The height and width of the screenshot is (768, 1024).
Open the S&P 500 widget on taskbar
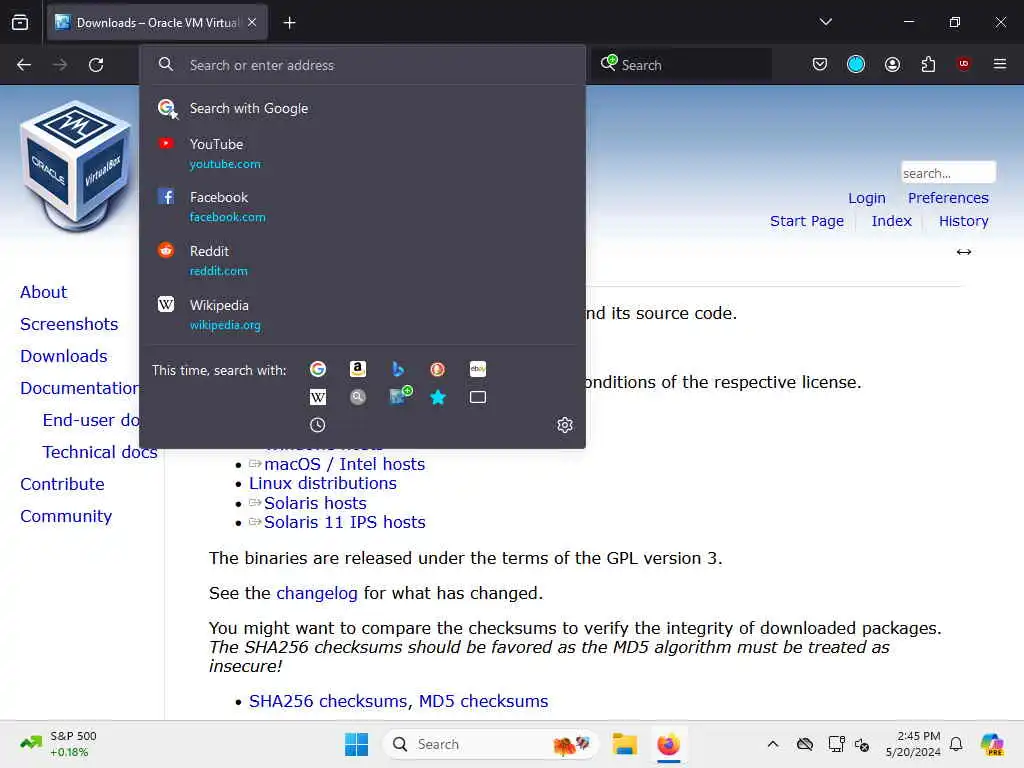coord(59,744)
